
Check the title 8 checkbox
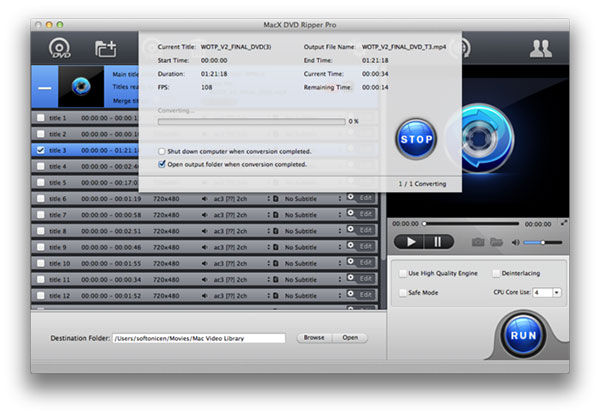tap(41, 231)
